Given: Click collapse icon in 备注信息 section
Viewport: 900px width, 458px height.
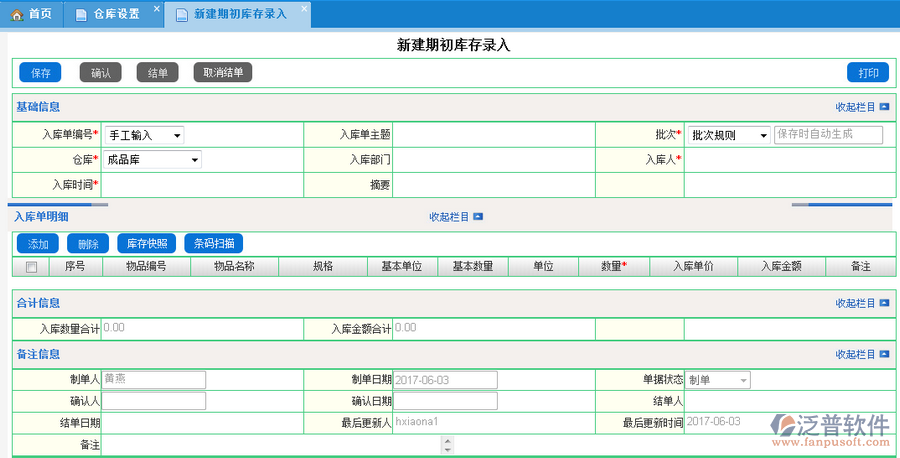Looking at the screenshot, I should pos(884,355).
